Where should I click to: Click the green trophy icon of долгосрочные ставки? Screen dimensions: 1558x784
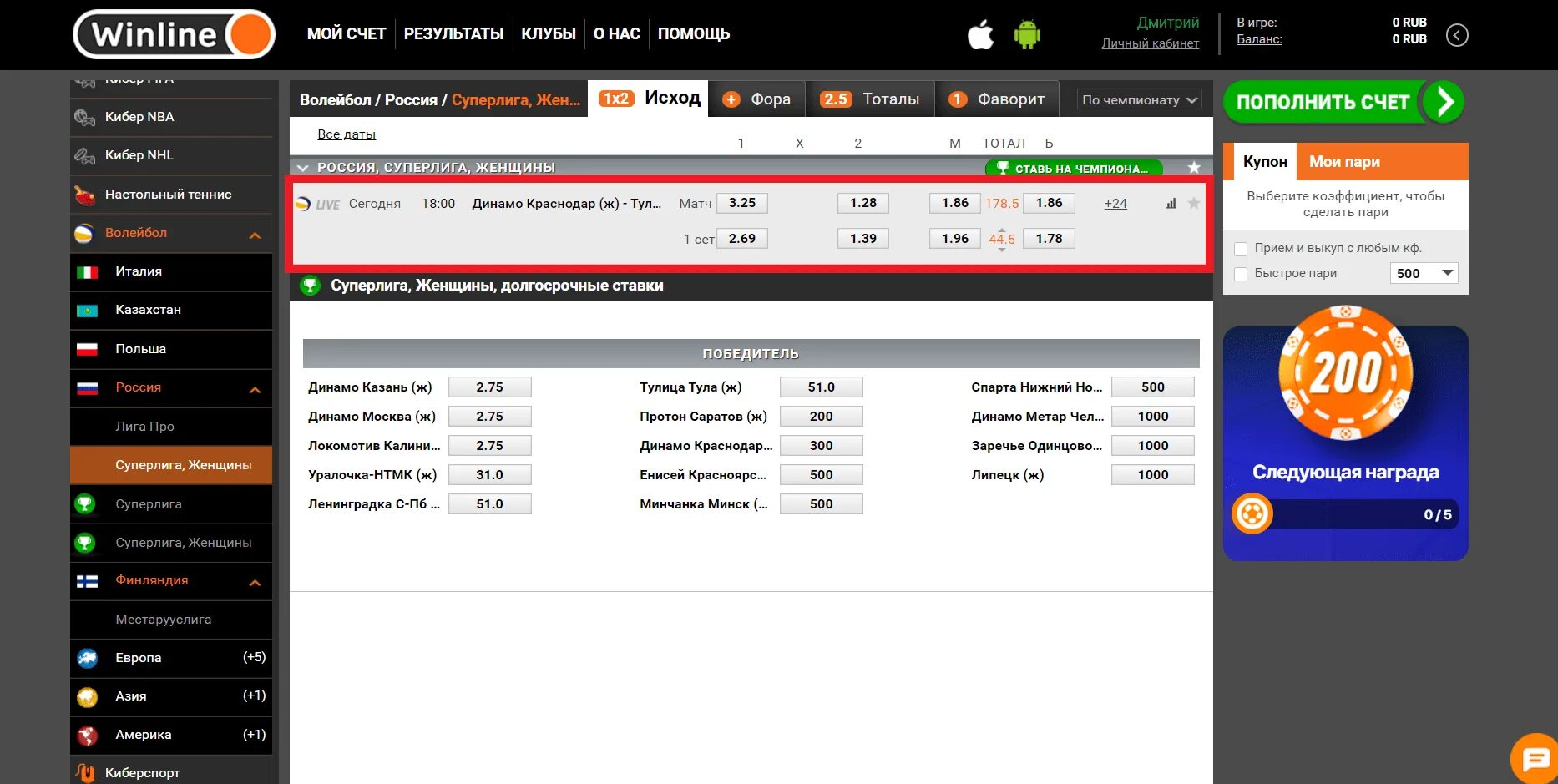[x=310, y=286]
